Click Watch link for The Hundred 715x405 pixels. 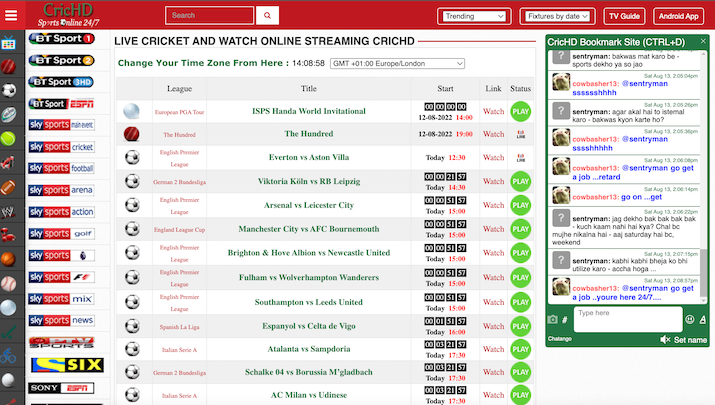tap(493, 134)
